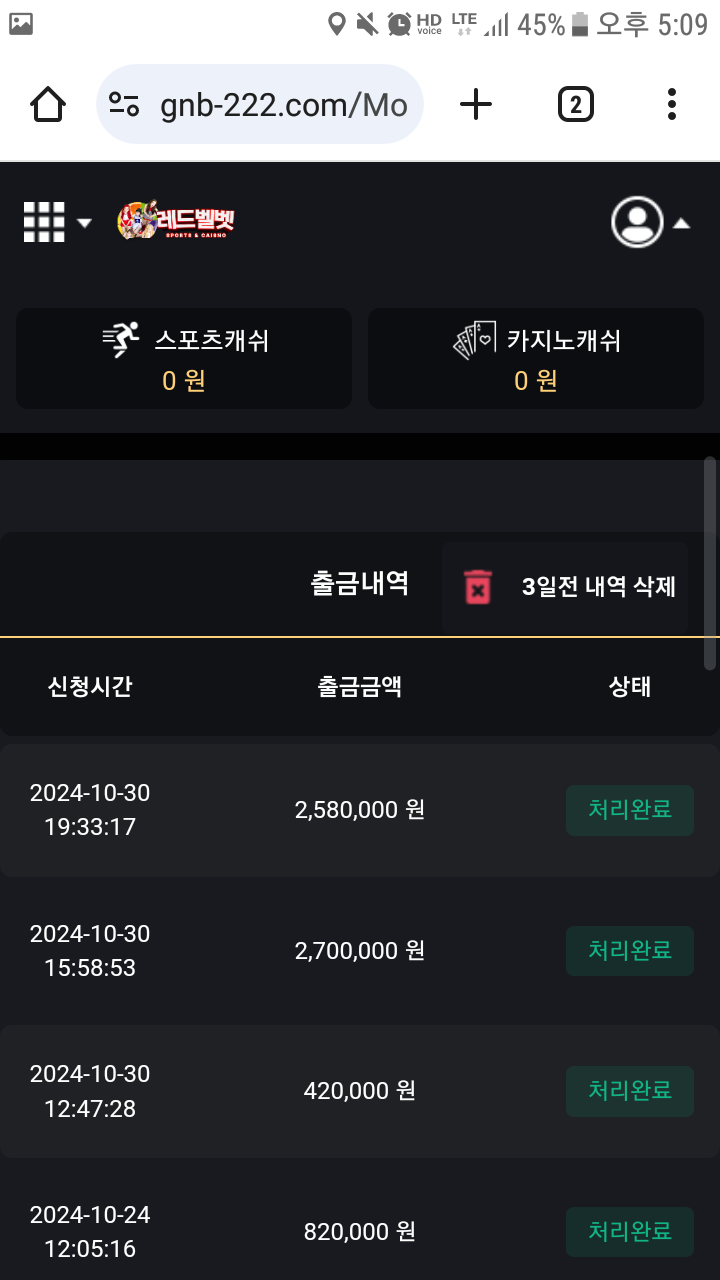Tap the user profile avatar icon

click(x=637, y=222)
